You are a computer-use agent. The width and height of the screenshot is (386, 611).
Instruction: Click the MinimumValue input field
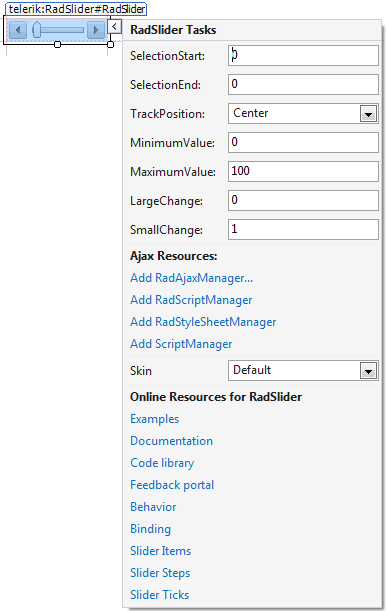pyautogui.click(x=303, y=142)
